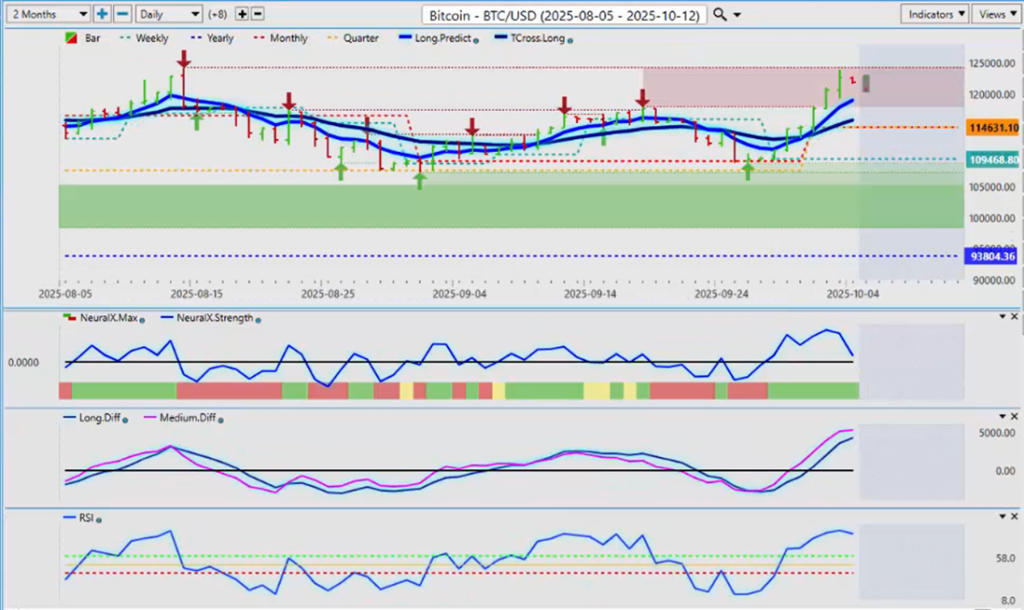The height and width of the screenshot is (610, 1024).
Task: Toggle the Yearly legend item
Action: (218, 38)
